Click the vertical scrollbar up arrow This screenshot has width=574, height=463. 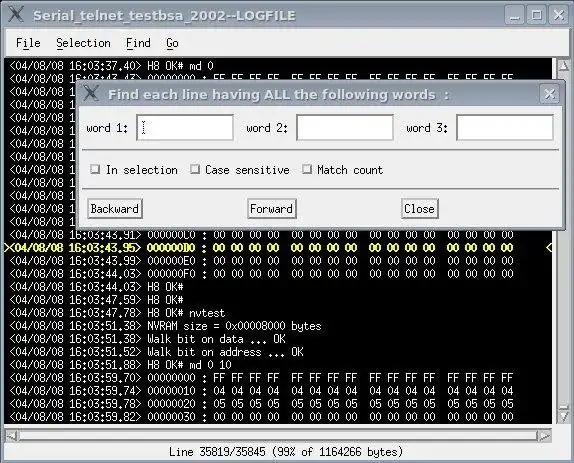[x=563, y=66]
